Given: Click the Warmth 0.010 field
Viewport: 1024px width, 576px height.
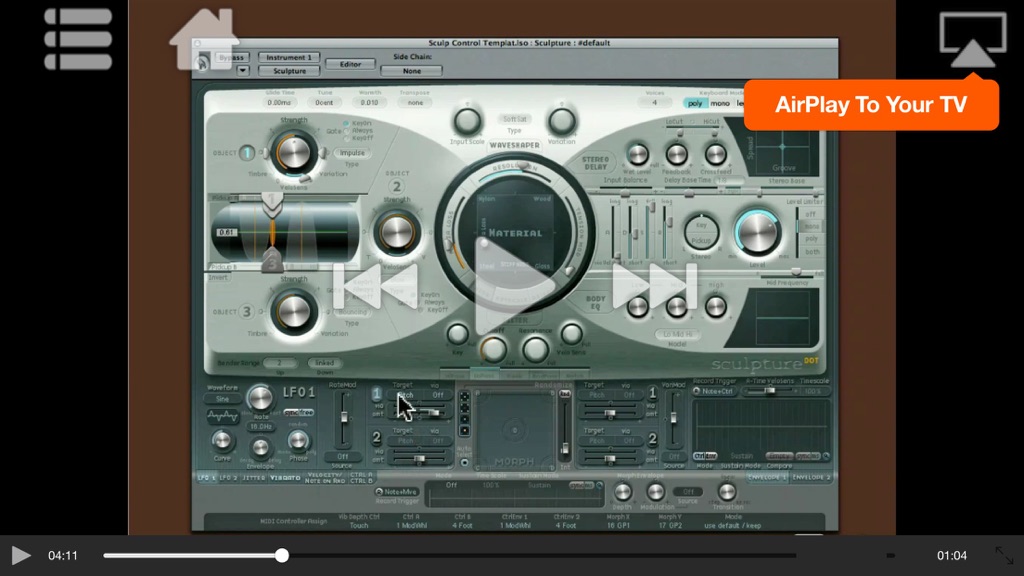Looking at the screenshot, I should pyautogui.click(x=369, y=103).
